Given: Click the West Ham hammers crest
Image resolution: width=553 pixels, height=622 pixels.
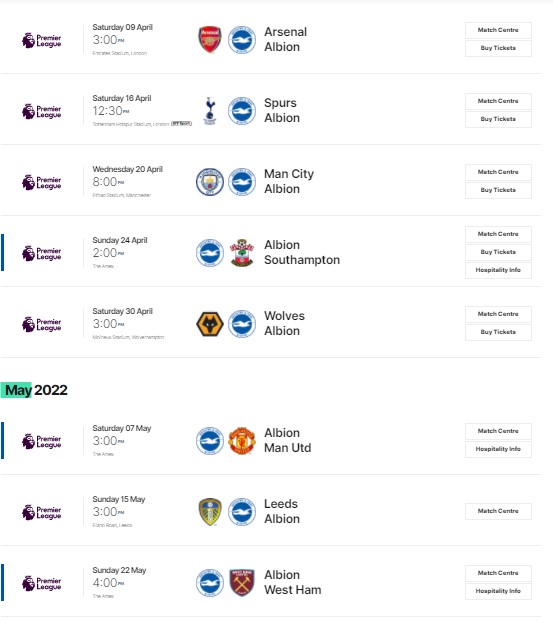Looking at the screenshot, I should 242,583.
